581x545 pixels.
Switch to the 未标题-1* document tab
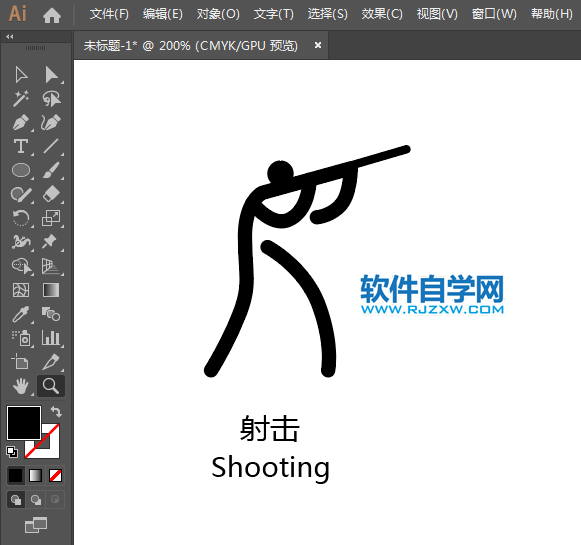[191, 46]
